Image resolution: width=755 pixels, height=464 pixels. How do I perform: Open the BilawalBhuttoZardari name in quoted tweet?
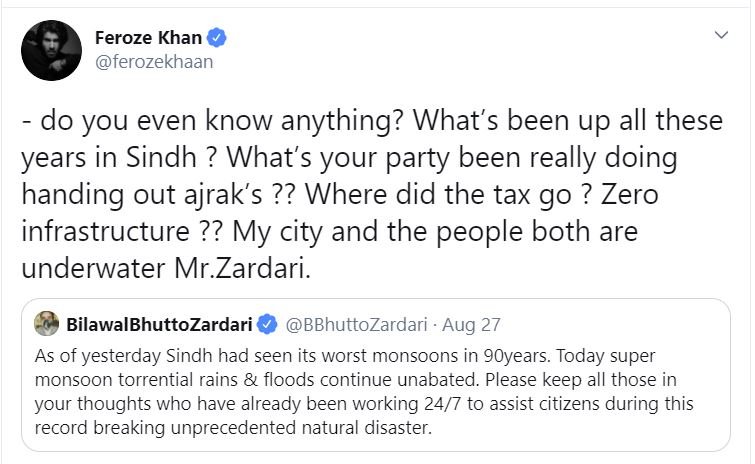coord(159,324)
